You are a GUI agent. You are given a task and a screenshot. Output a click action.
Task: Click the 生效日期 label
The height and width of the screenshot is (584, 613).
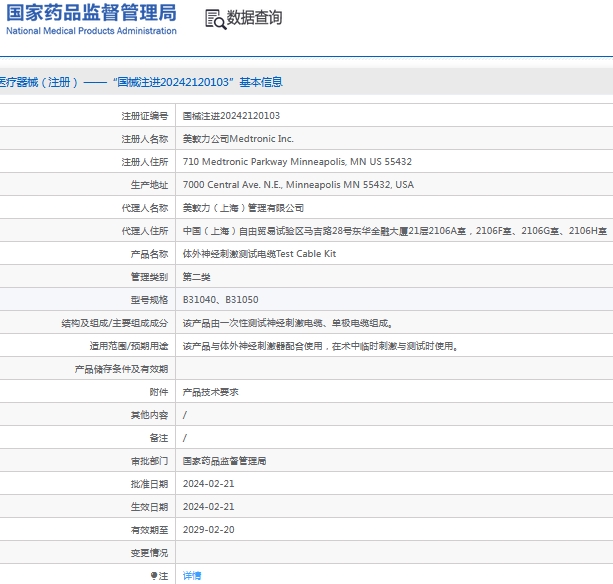click(149, 507)
